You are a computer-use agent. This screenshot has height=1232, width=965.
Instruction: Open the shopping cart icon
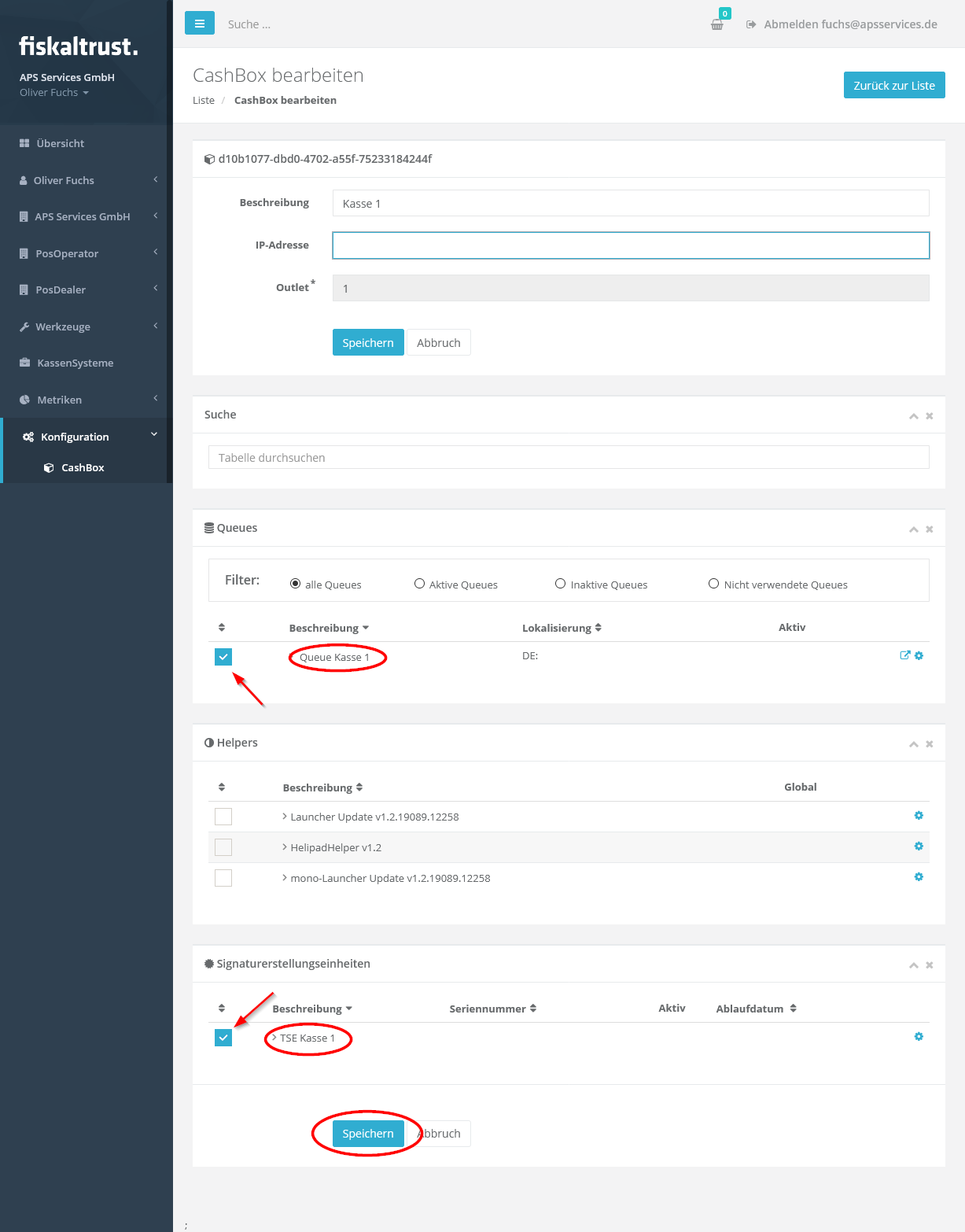[717, 24]
